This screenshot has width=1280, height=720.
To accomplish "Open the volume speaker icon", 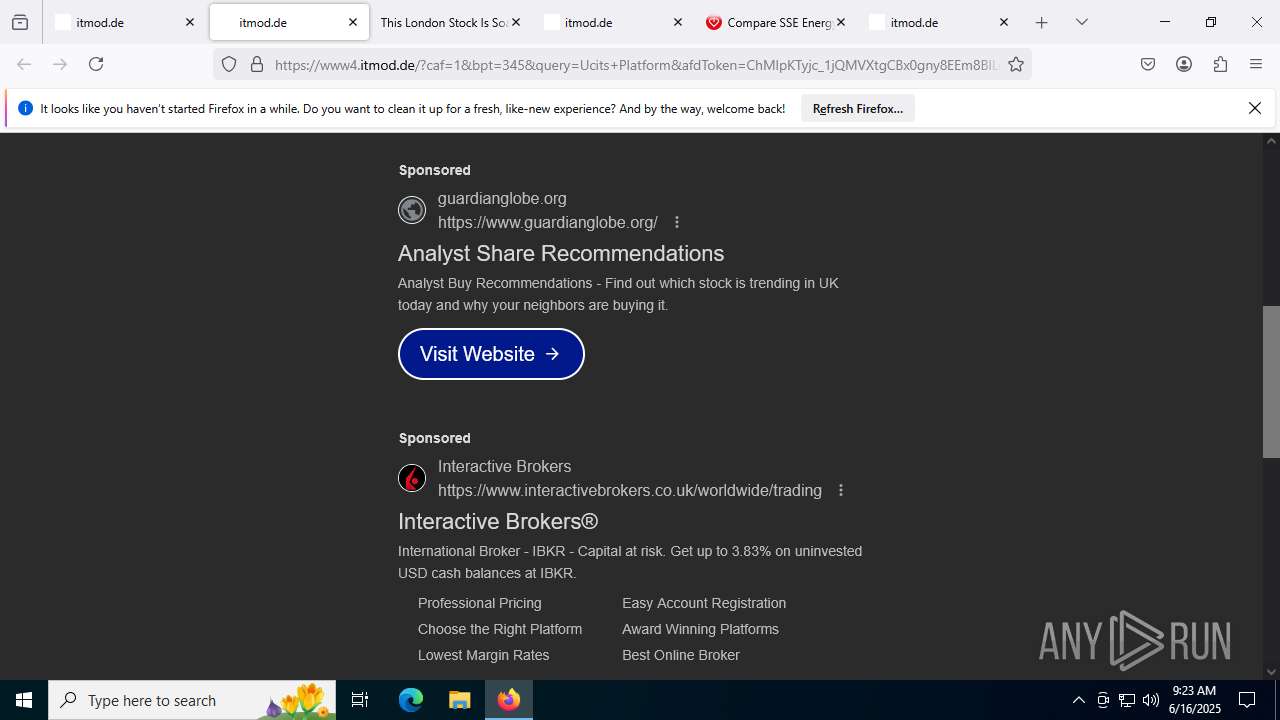I will (1151, 700).
